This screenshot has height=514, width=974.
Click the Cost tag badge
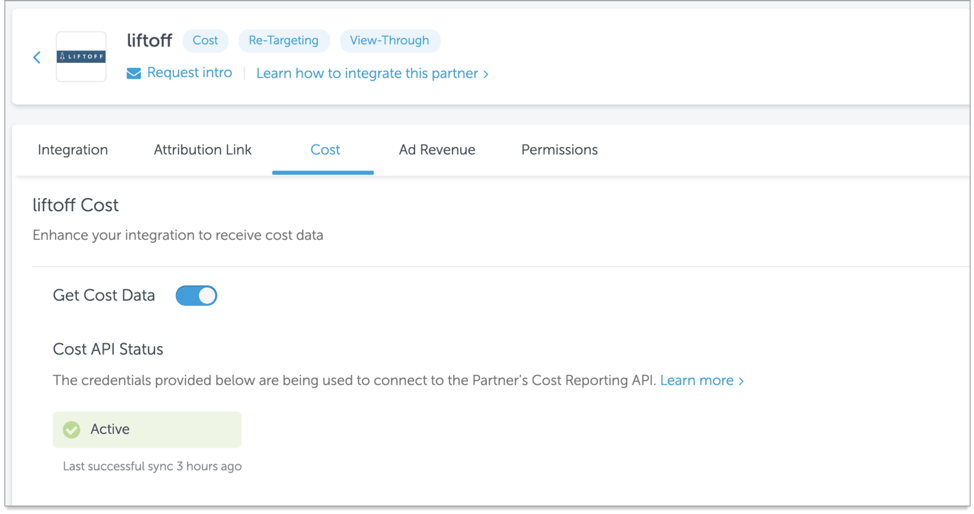coord(205,40)
